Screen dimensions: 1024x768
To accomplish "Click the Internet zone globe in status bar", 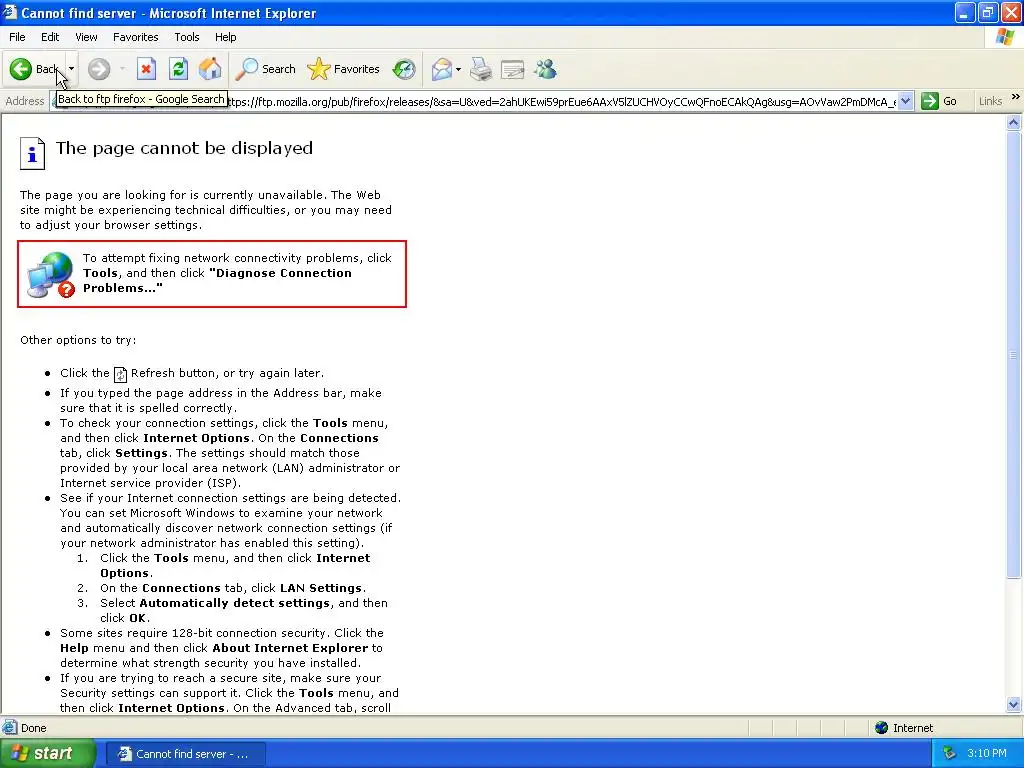I will (x=882, y=728).
